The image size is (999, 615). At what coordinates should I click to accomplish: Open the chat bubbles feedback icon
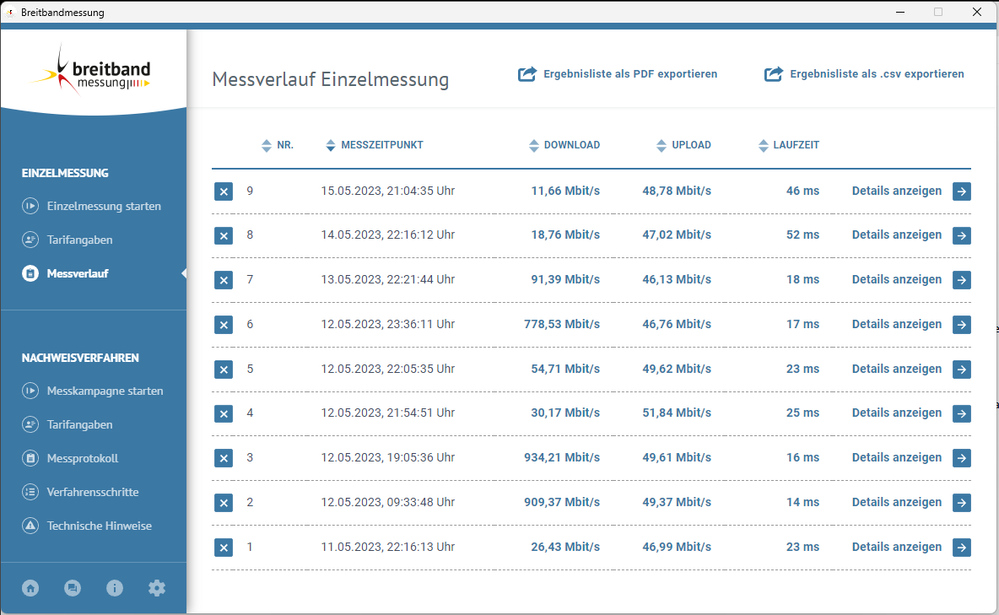[x=73, y=588]
